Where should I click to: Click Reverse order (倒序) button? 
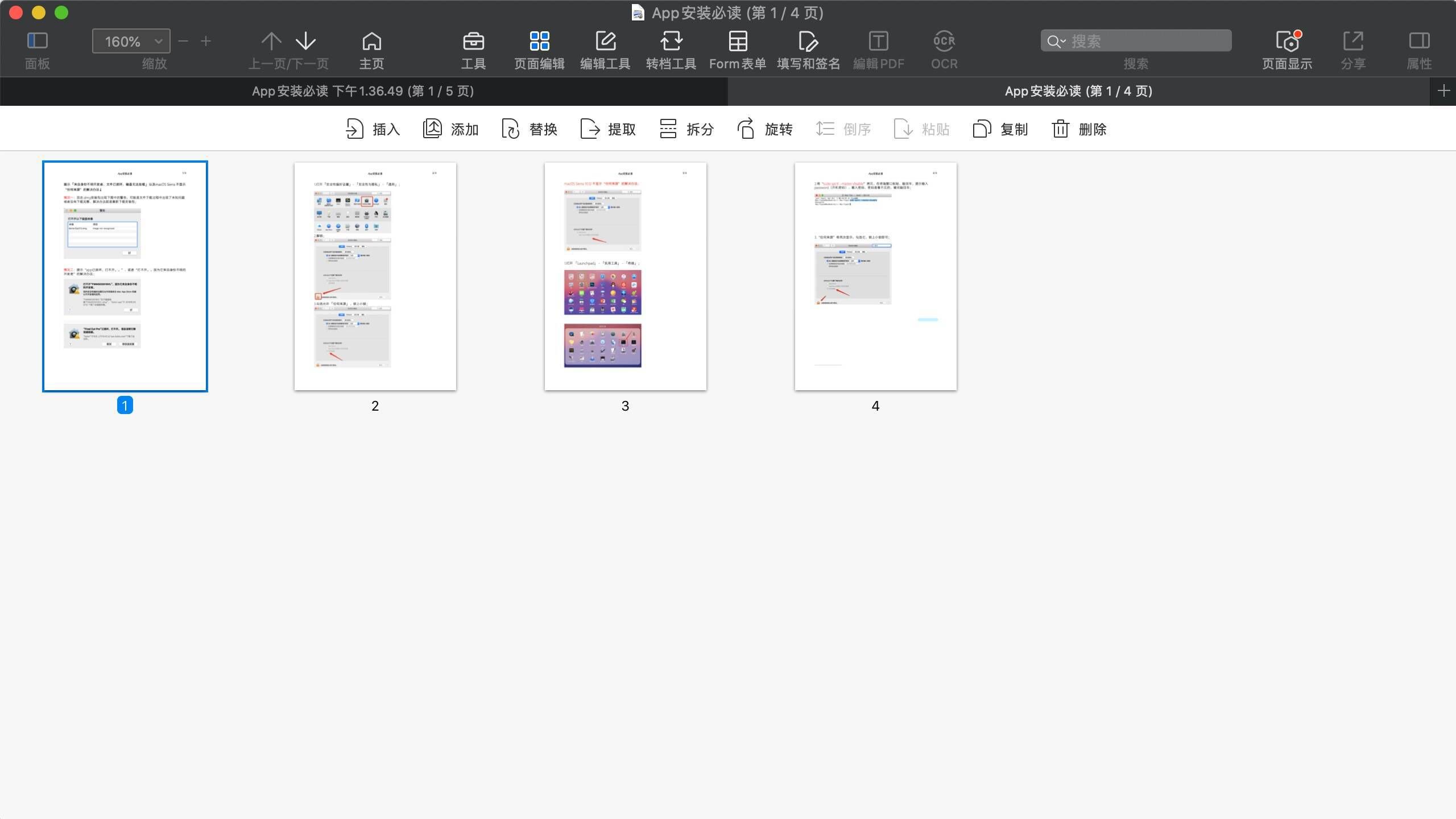pyautogui.click(x=843, y=129)
